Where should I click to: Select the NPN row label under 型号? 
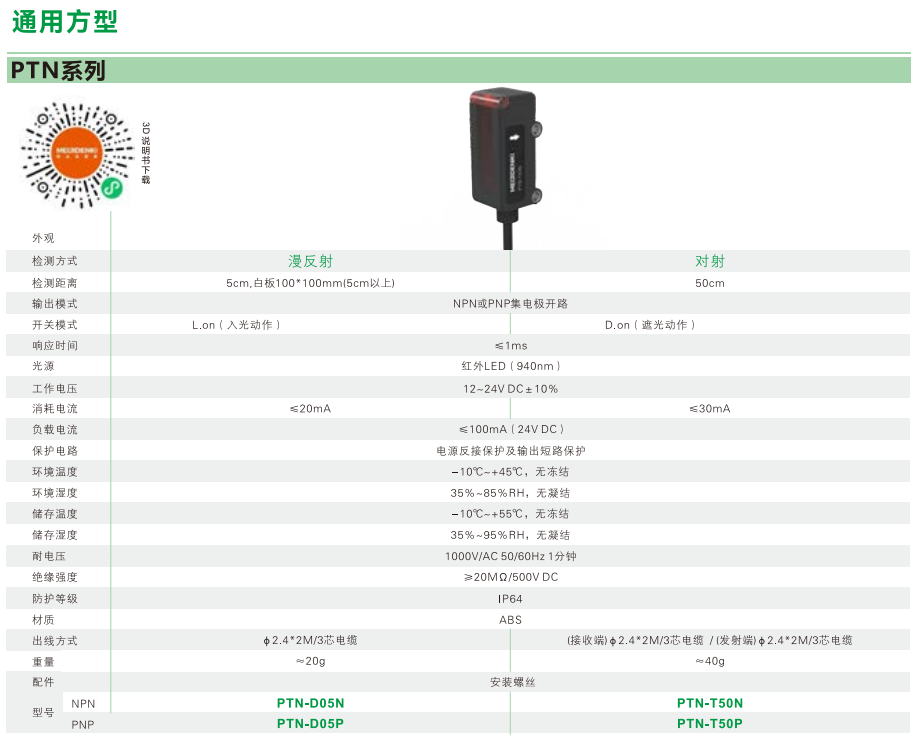(84, 703)
